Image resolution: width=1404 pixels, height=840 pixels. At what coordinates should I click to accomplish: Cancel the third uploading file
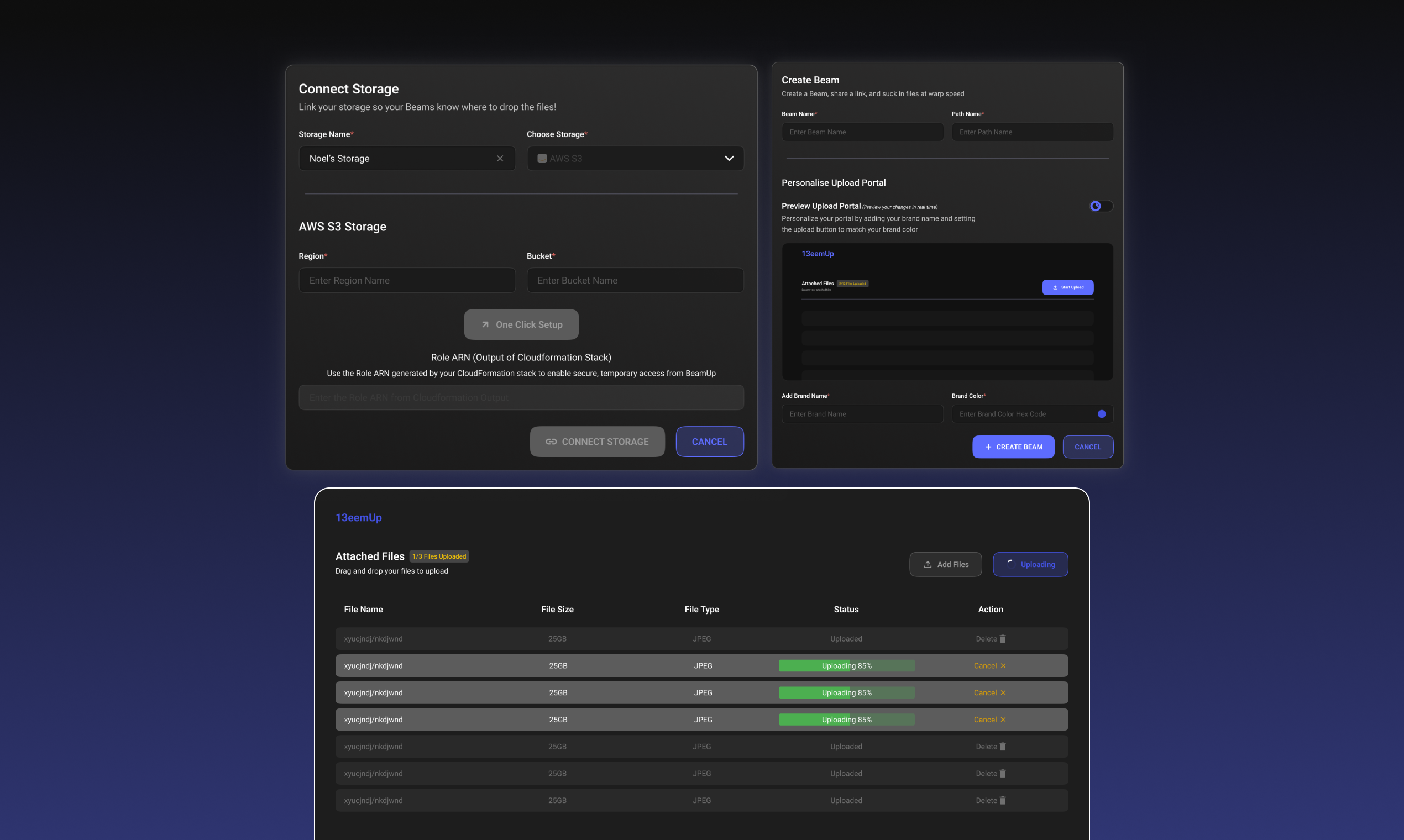(x=989, y=720)
